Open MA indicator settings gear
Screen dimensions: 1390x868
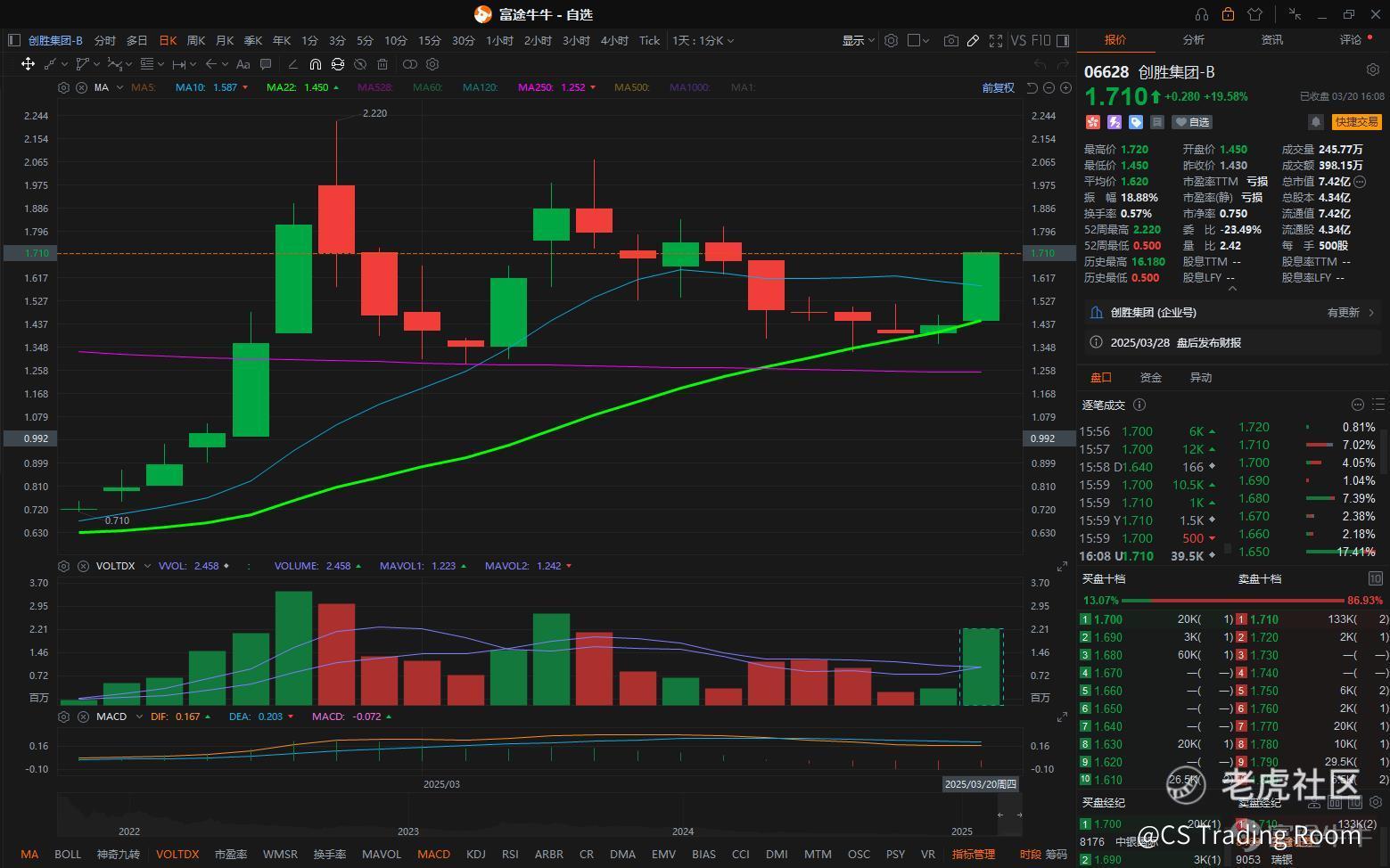[63, 87]
